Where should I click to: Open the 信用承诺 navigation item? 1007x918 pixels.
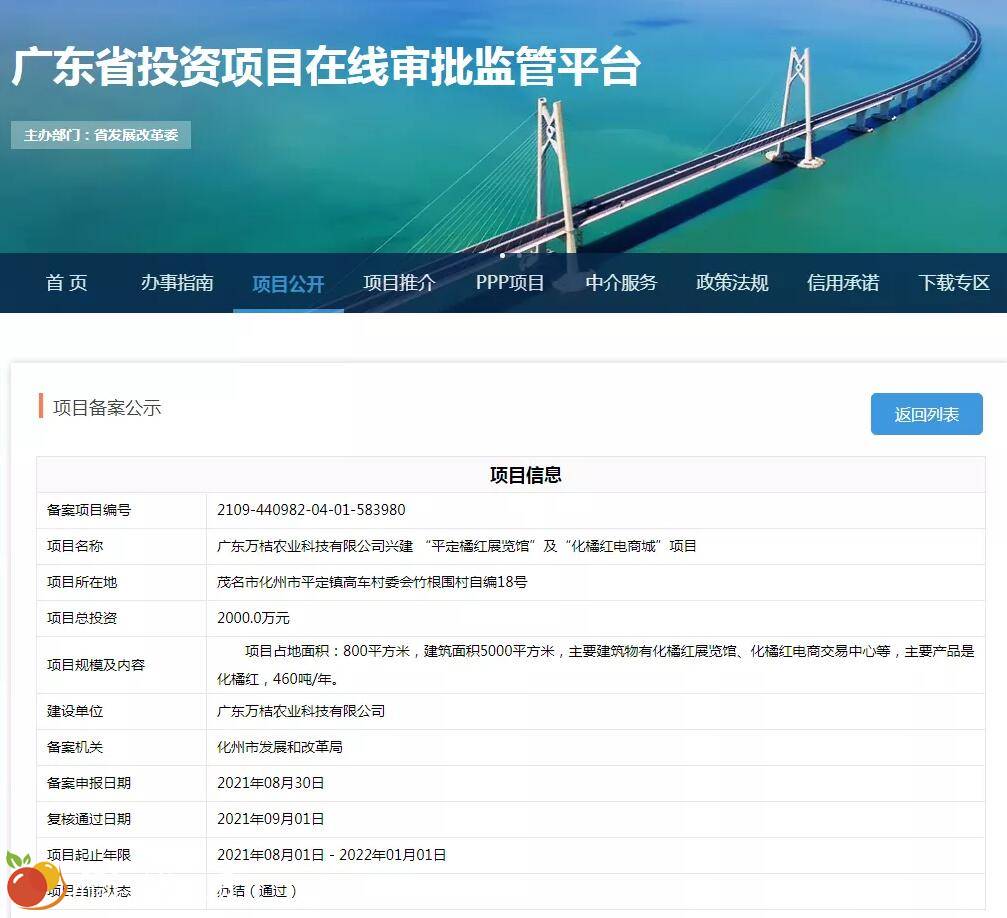tap(843, 283)
